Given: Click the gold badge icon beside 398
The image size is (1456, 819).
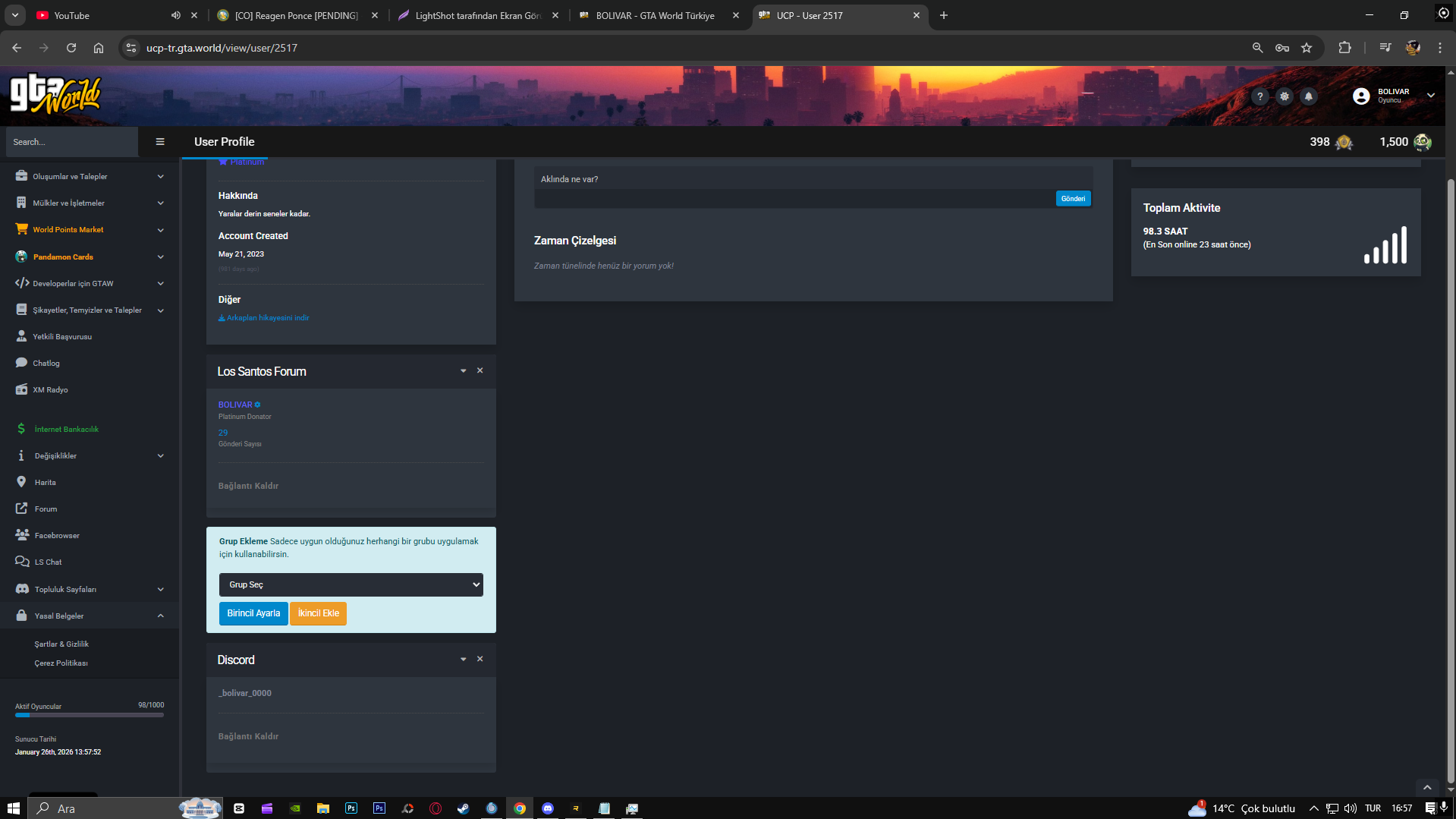Looking at the screenshot, I should (1344, 142).
